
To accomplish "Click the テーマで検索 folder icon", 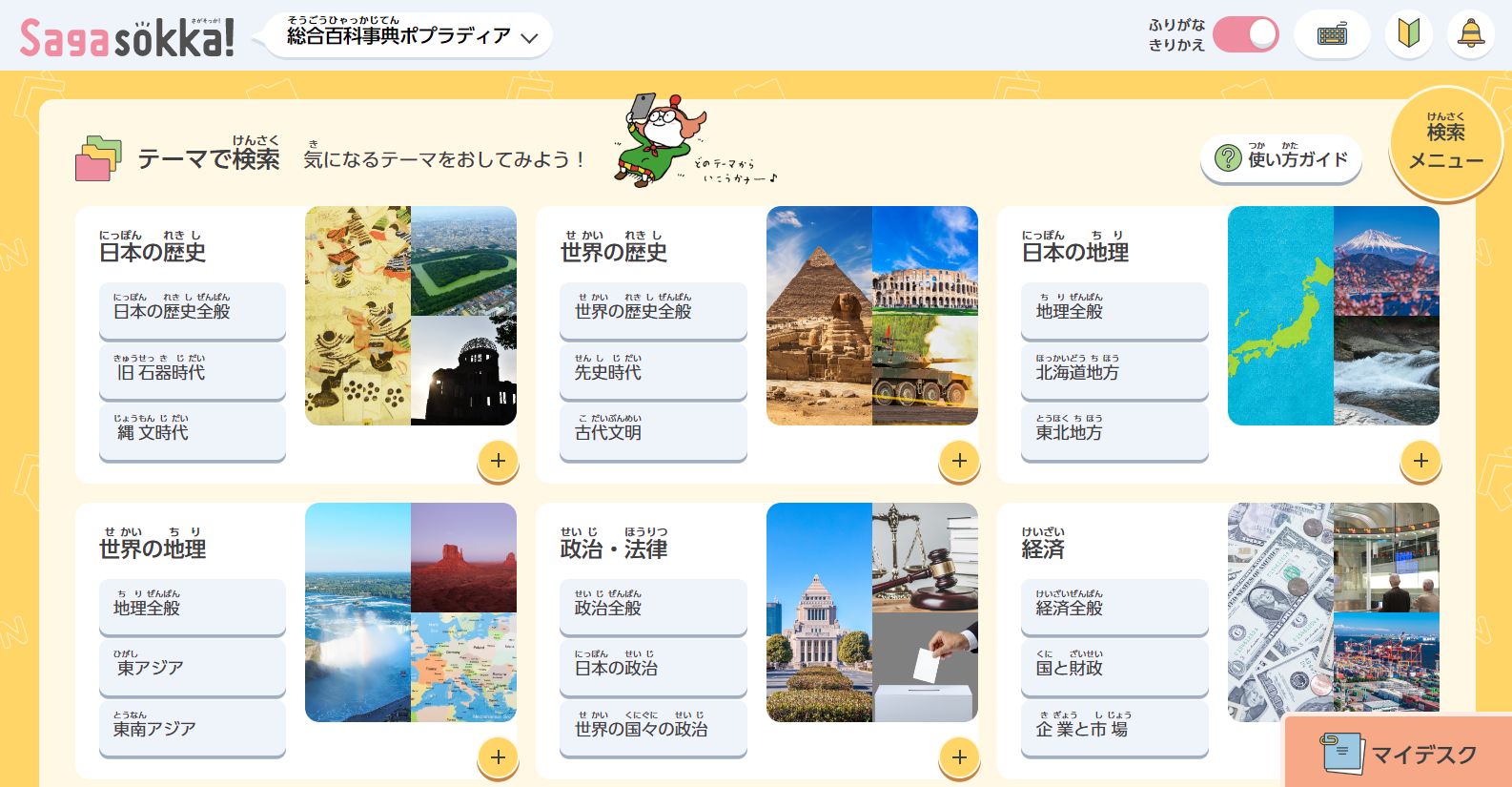I will (98, 157).
